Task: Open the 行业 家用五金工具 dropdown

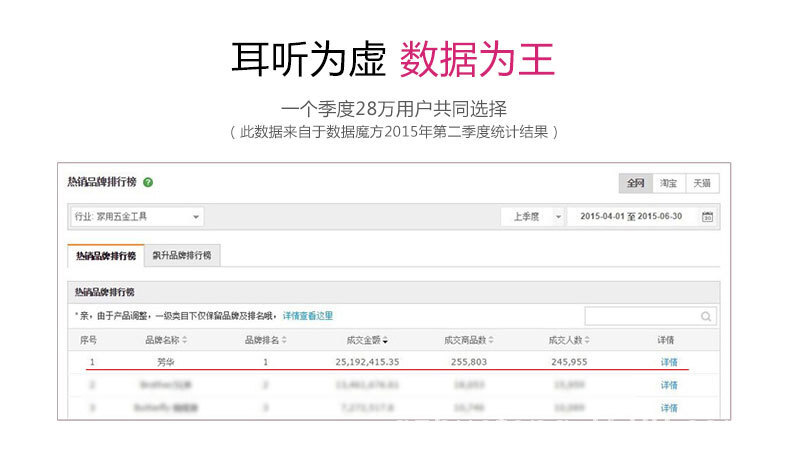Action: tap(137, 217)
